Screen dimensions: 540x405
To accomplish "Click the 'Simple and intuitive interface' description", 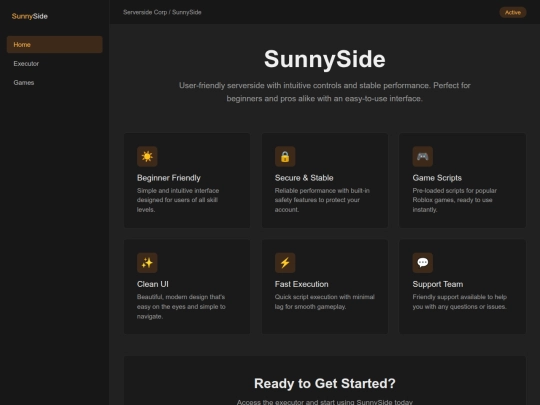I will coord(178,200).
